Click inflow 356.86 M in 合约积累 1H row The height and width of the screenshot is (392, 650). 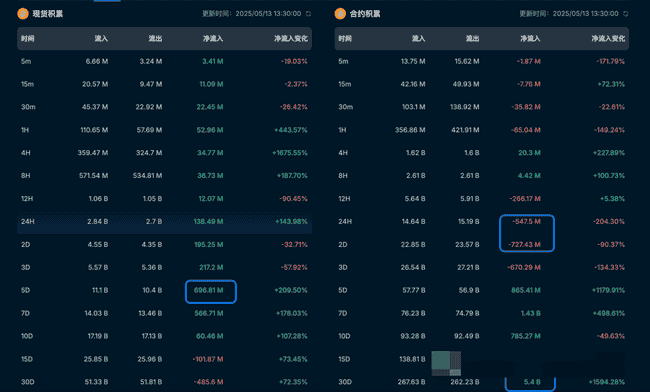point(410,130)
